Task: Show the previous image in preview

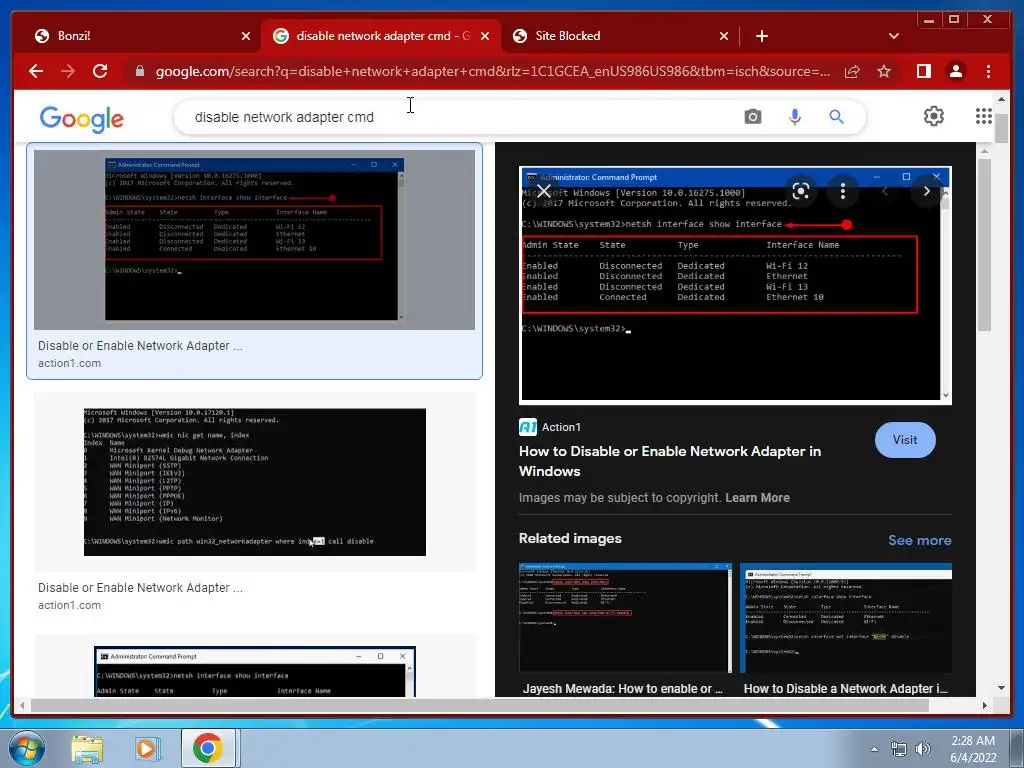Action: tap(885, 191)
